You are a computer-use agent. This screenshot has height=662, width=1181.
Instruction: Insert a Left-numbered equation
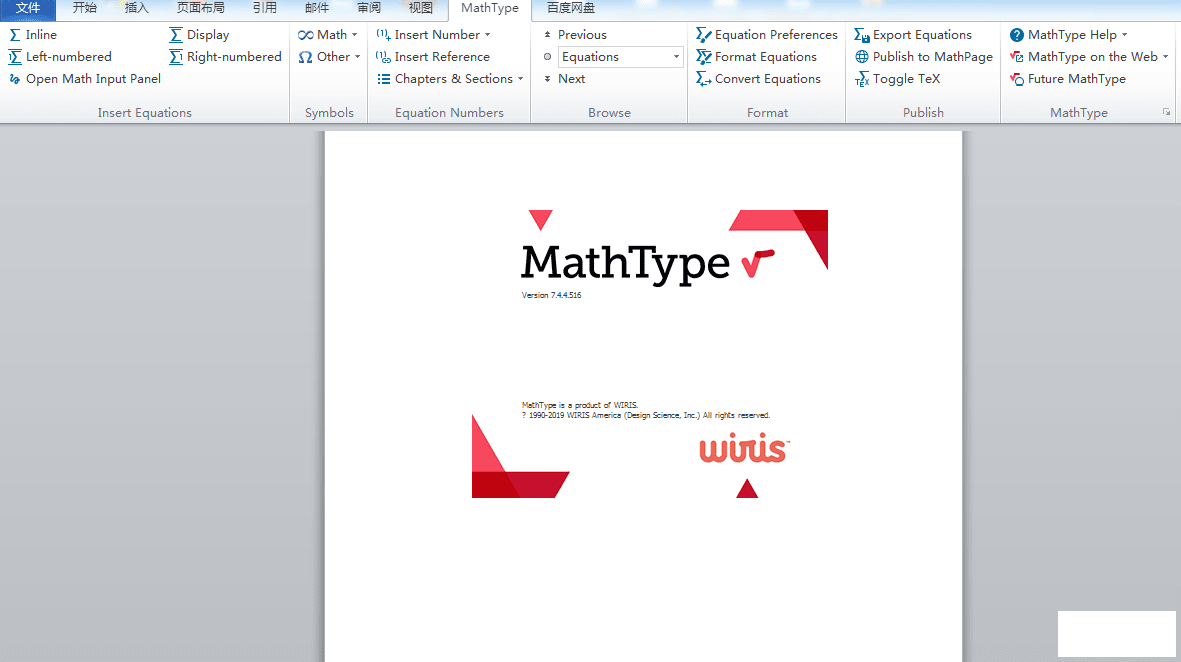(60, 56)
